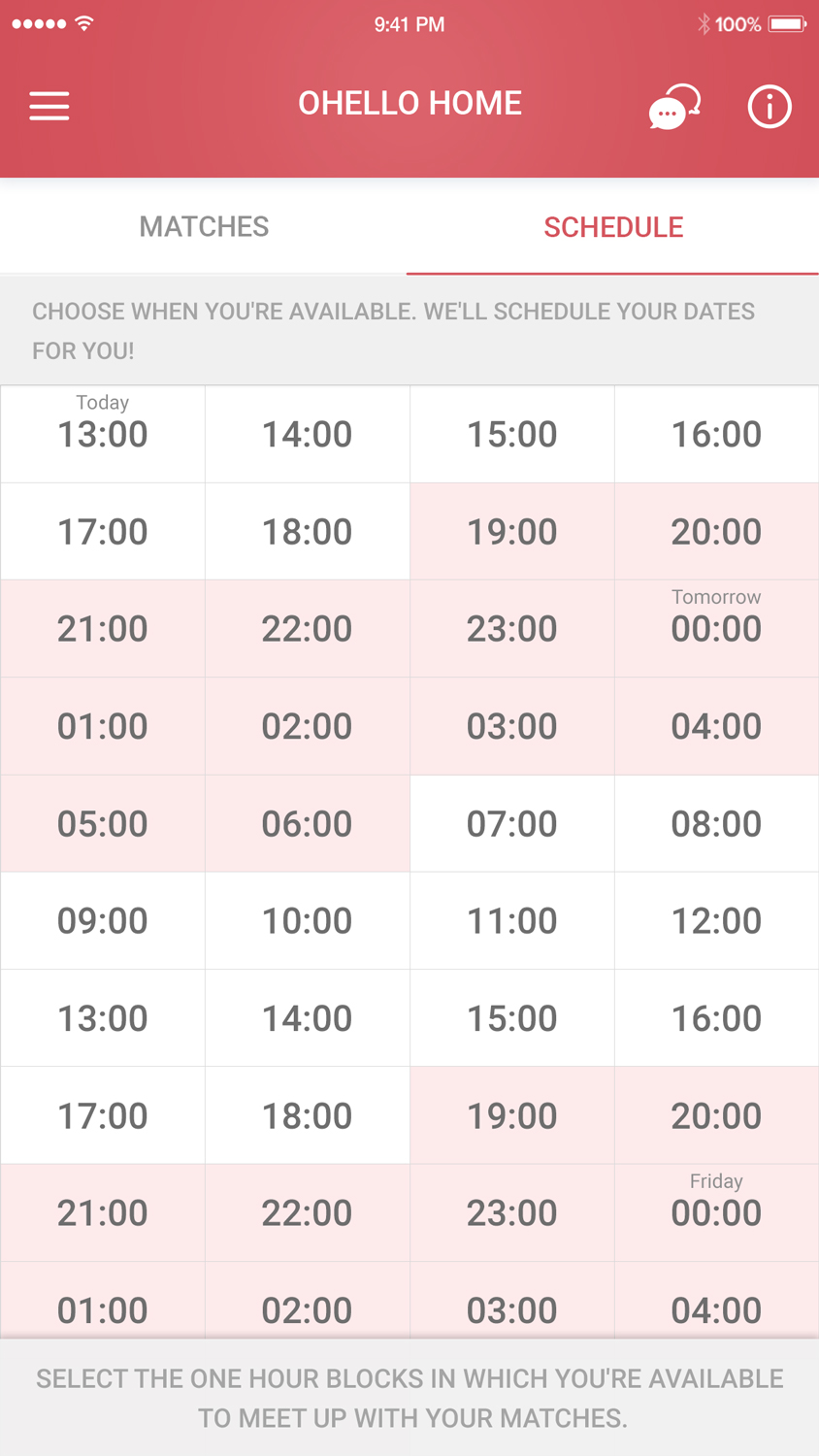
Task: Toggle the Today 13:00 time slot
Action: pos(103,434)
